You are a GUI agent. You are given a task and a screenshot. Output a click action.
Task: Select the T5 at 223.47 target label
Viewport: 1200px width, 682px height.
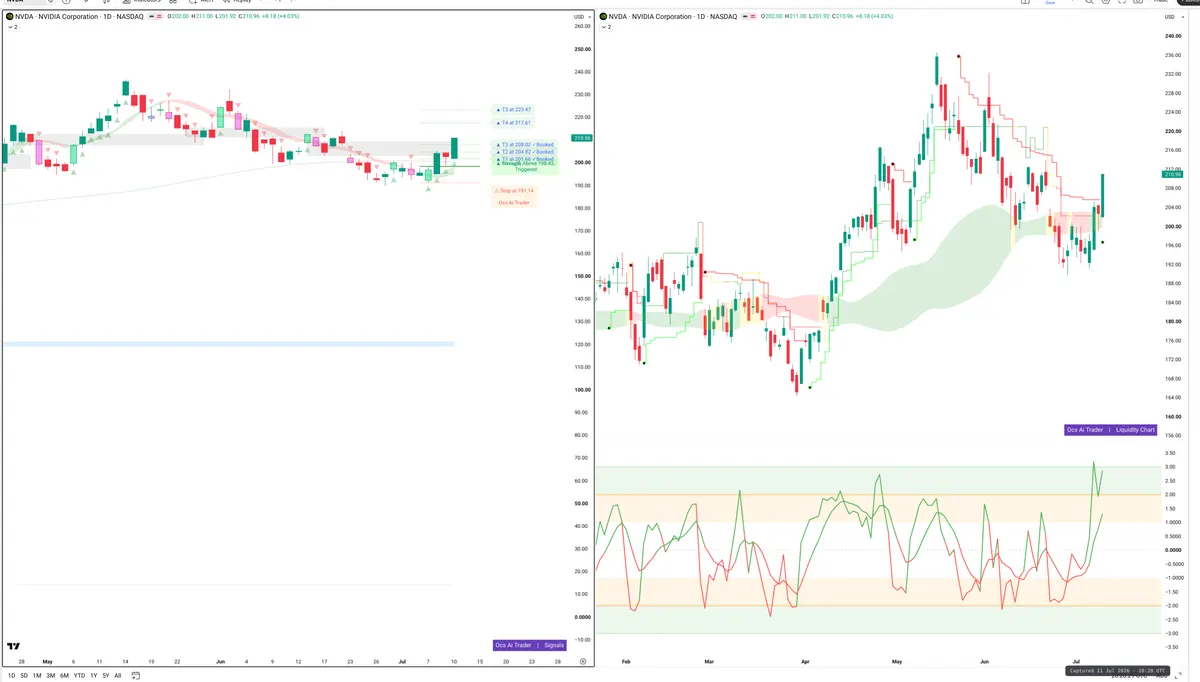point(515,109)
